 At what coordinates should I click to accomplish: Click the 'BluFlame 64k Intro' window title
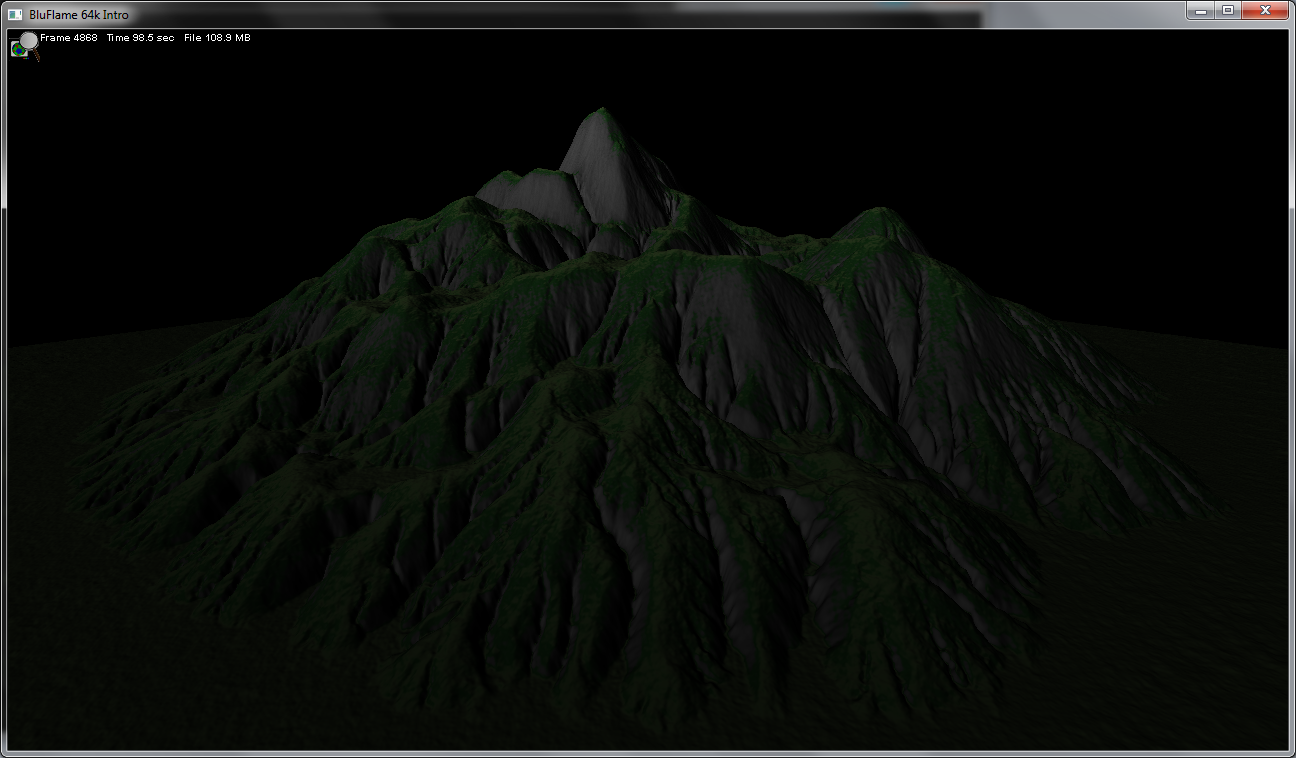(x=79, y=14)
